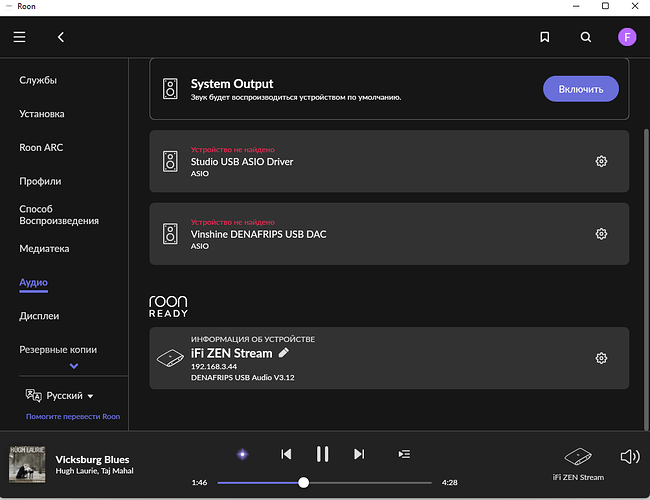
Task: Enable System Output with Включить button
Action: click(580, 89)
